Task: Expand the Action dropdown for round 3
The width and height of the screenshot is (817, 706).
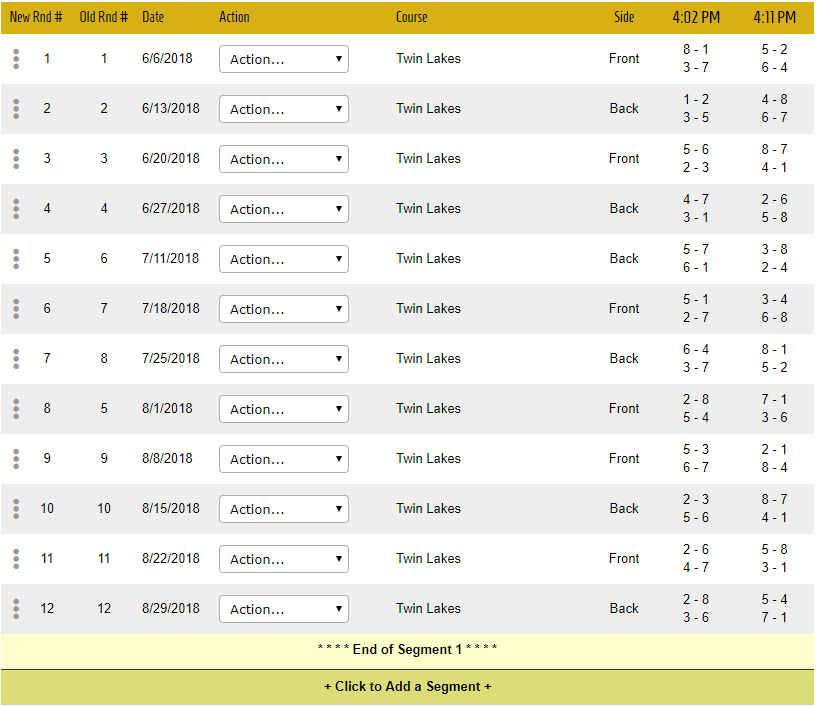Action: (283, 159)
